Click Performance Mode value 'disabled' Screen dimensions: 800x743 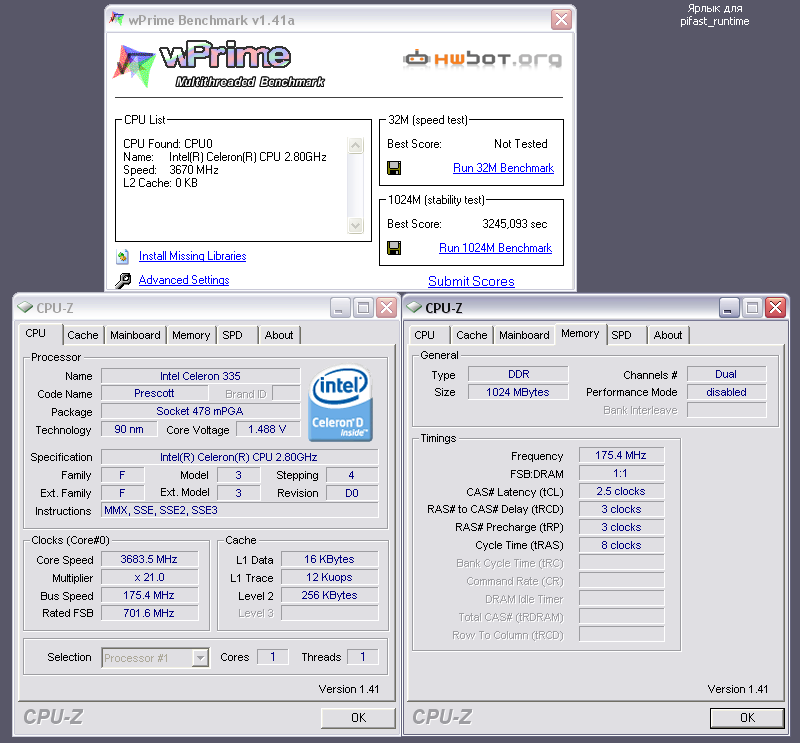(727, 392)
